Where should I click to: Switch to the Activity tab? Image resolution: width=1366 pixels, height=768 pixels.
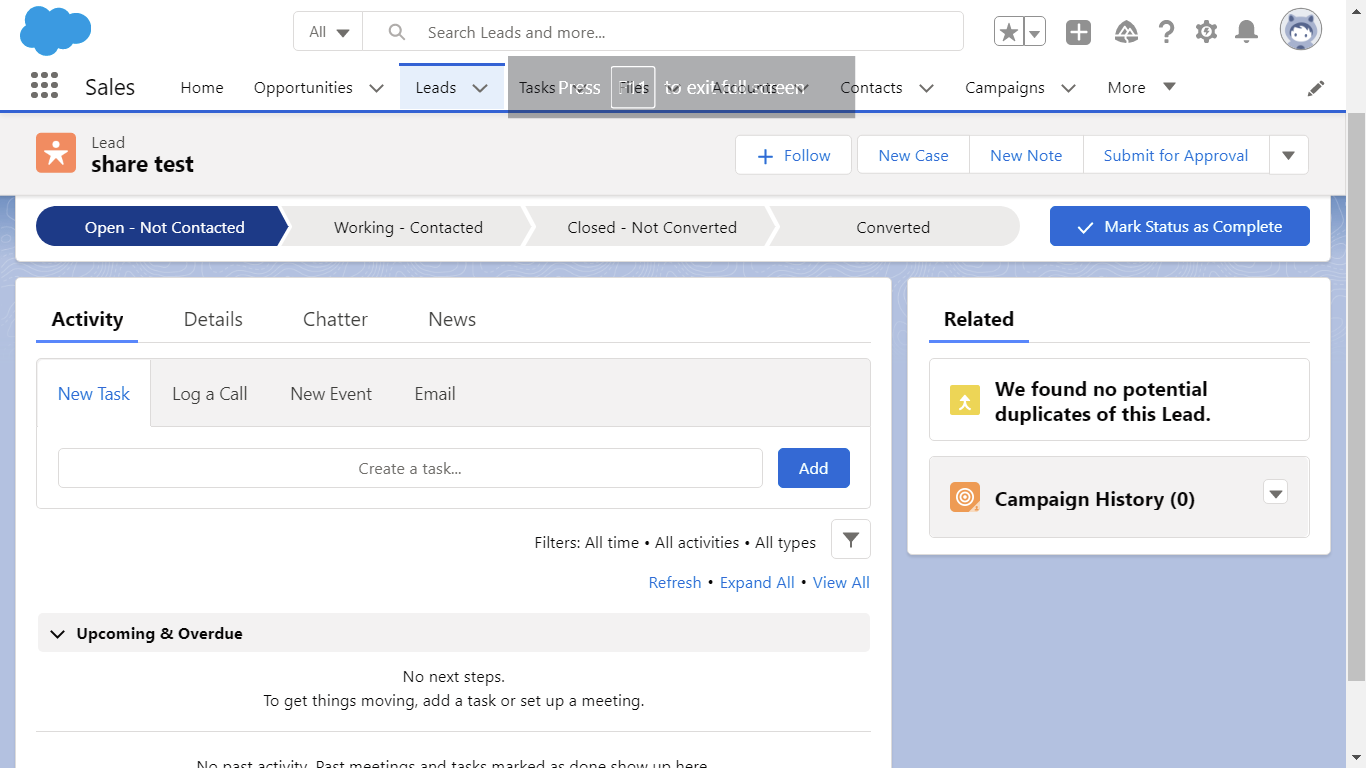tap(87, 319)
